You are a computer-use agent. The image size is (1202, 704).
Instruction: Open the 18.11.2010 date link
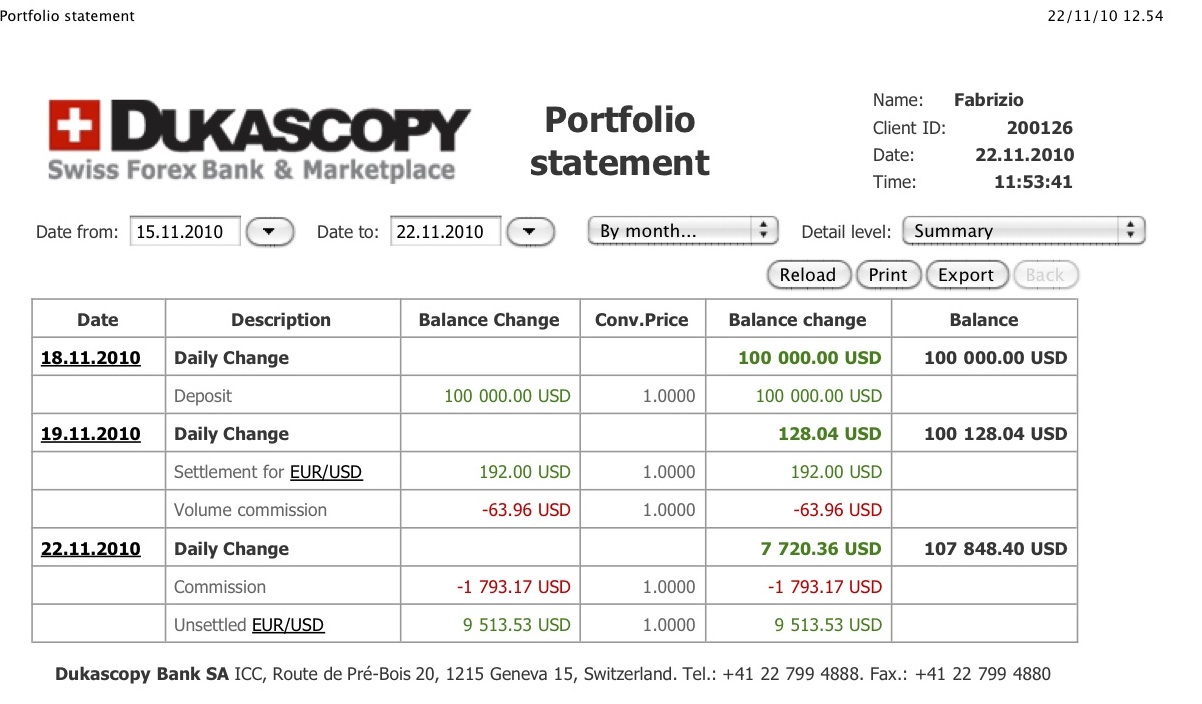point(90,358)
